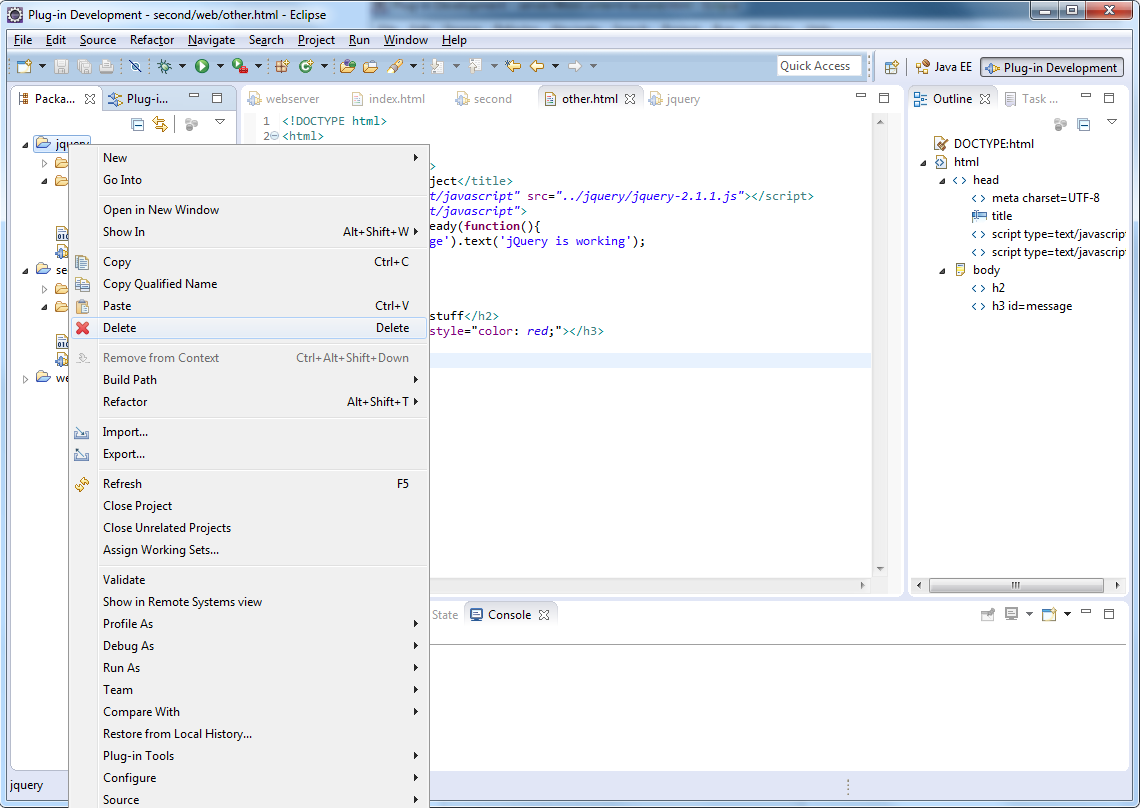The height and width of the screenshot is (808, 1140).
Task: Click the Forward navigation arrow icon
Action: click(x=574, y=66)
